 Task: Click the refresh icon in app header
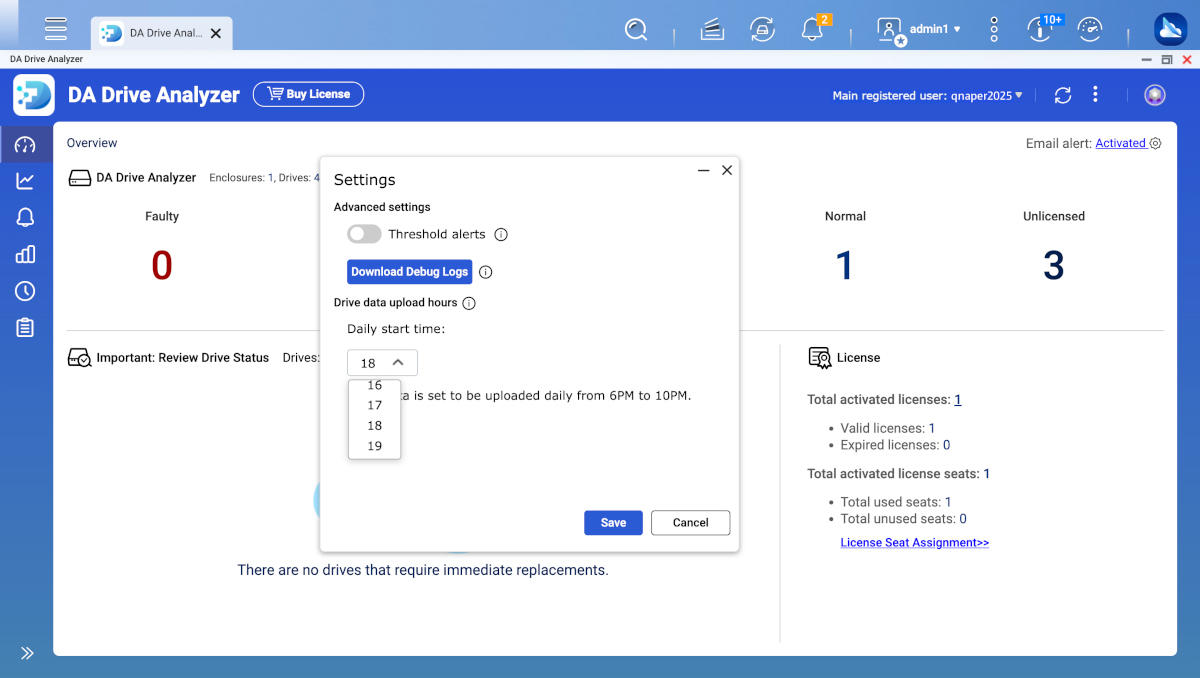pyautogui.click(x=1063, y=95)
